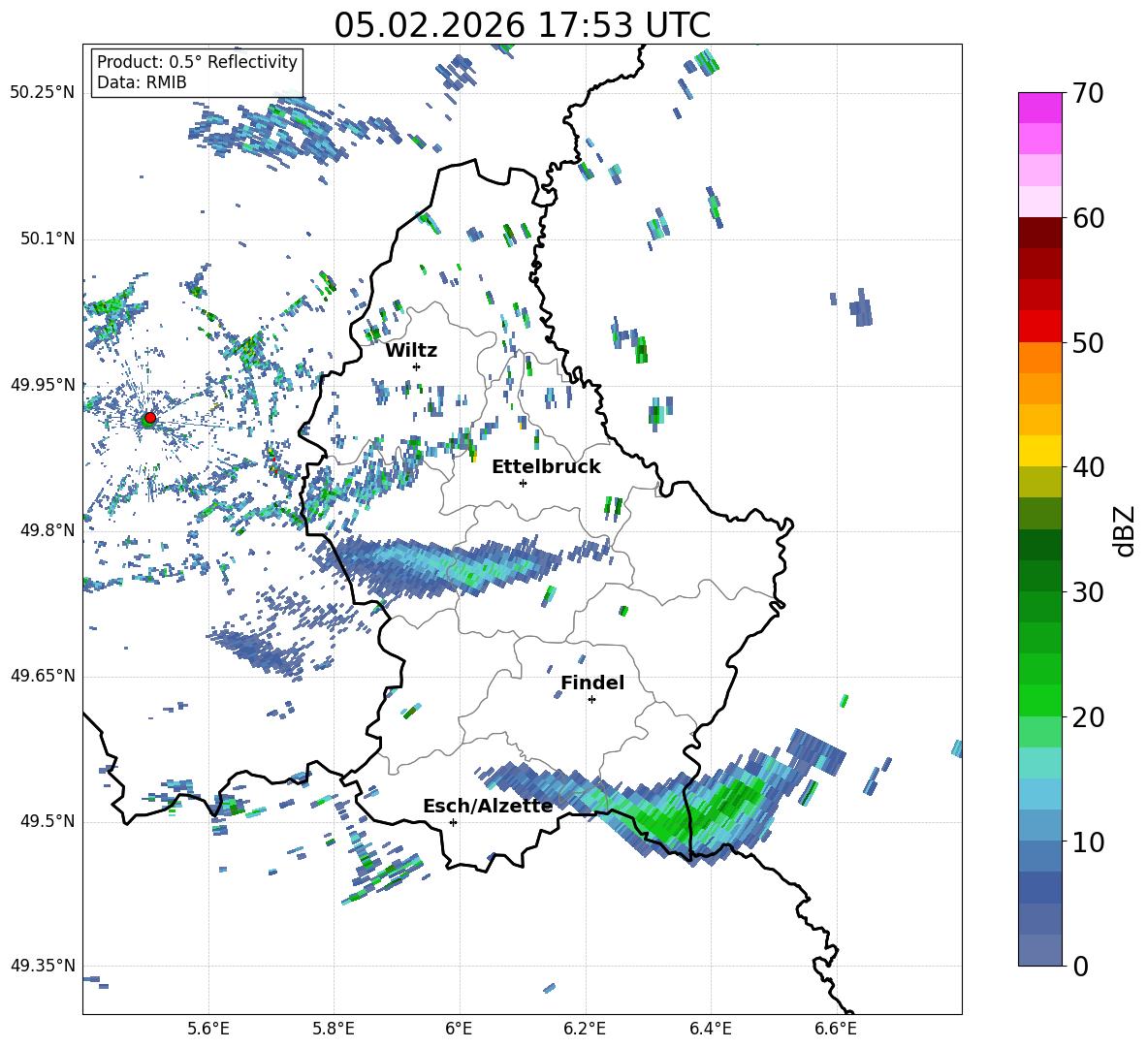Click the 6.2°E longitude label
The height and width of the screenshot is (1048, 1148).
(x=585, y=1029)
